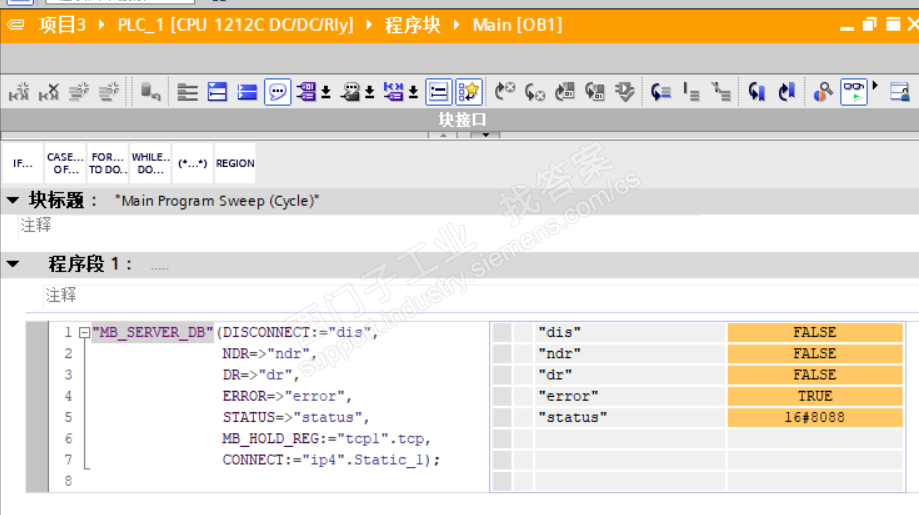Viewport: 919px width, 515px height.
Task: Click 程序块 in breadcrumb path
Action: [412, 25]
